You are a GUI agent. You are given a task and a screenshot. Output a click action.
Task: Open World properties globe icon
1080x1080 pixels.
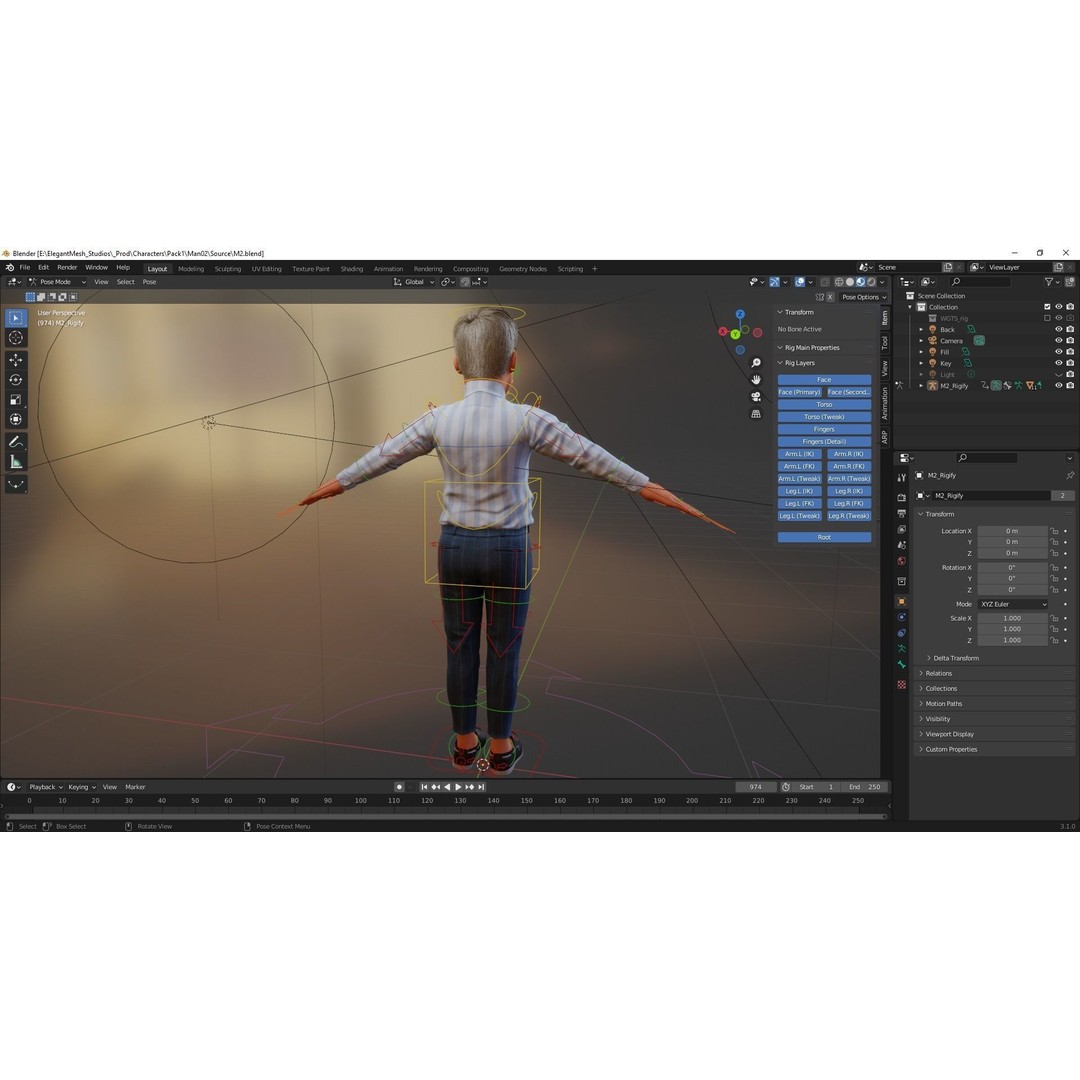(x=902, y=561)
